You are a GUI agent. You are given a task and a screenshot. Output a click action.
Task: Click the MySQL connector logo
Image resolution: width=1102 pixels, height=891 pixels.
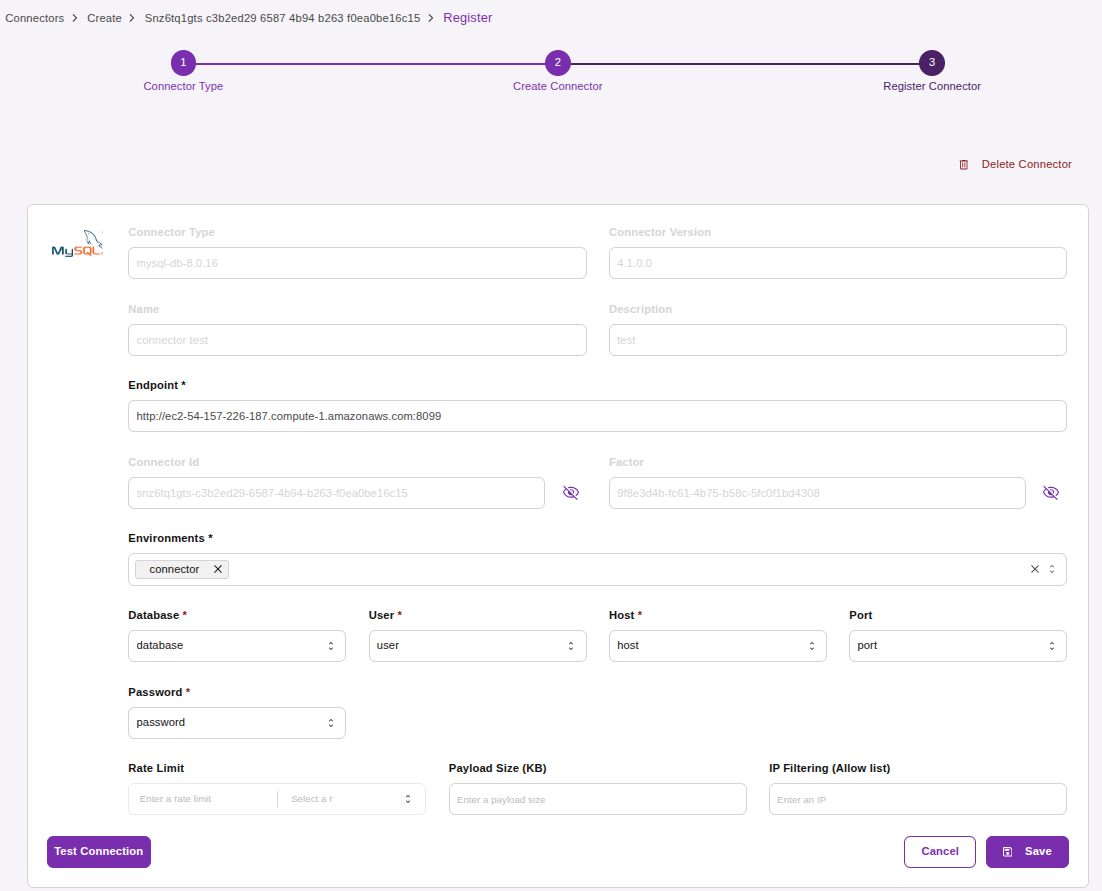click(77, 243)
